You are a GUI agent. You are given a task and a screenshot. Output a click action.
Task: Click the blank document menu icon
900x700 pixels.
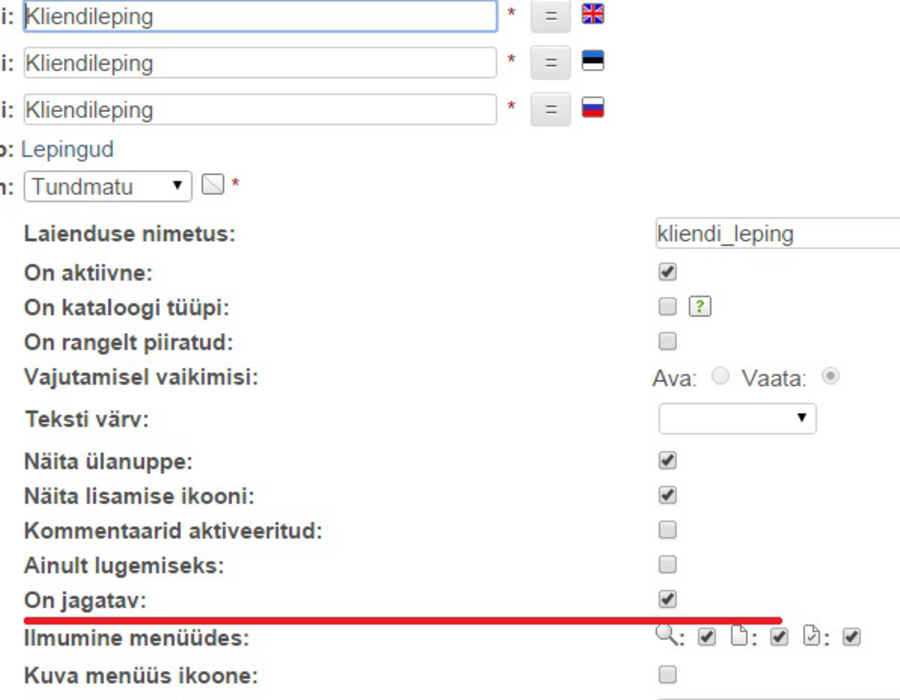[739, 636]
